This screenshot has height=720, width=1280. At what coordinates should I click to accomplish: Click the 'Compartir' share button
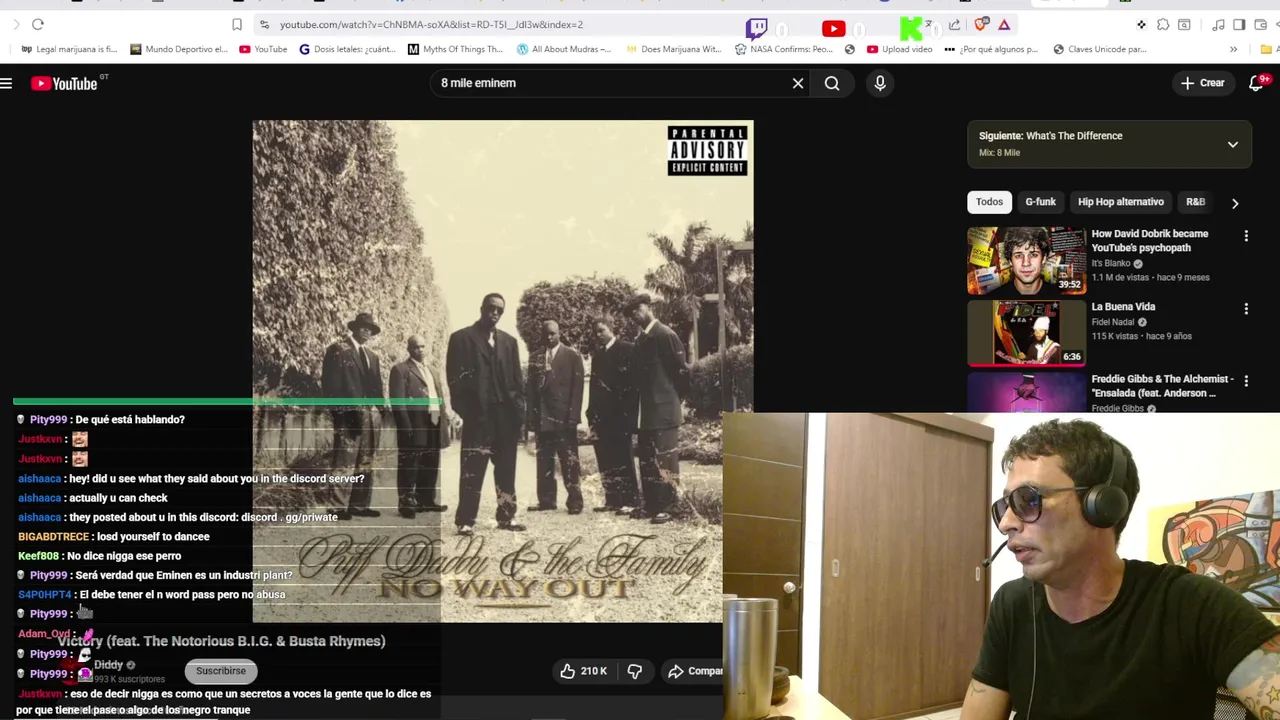[x=694, y=671]
